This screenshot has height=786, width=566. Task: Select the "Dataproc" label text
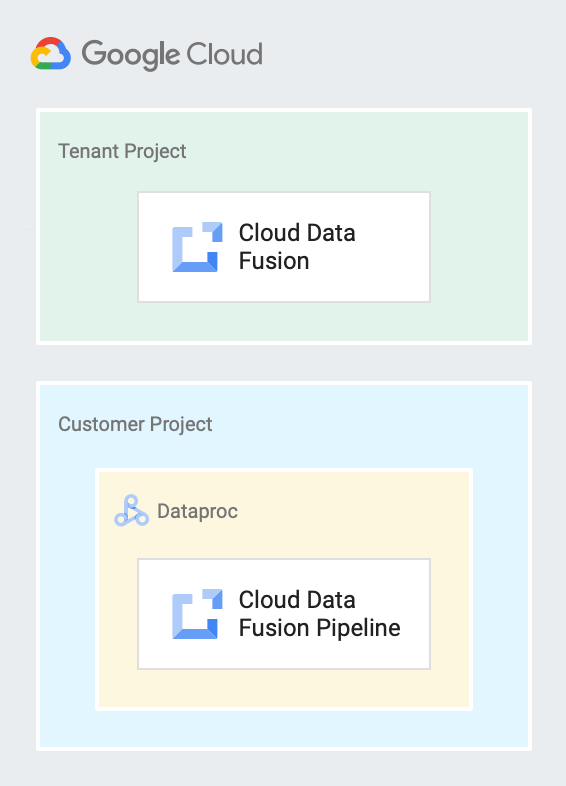(198, 512)
